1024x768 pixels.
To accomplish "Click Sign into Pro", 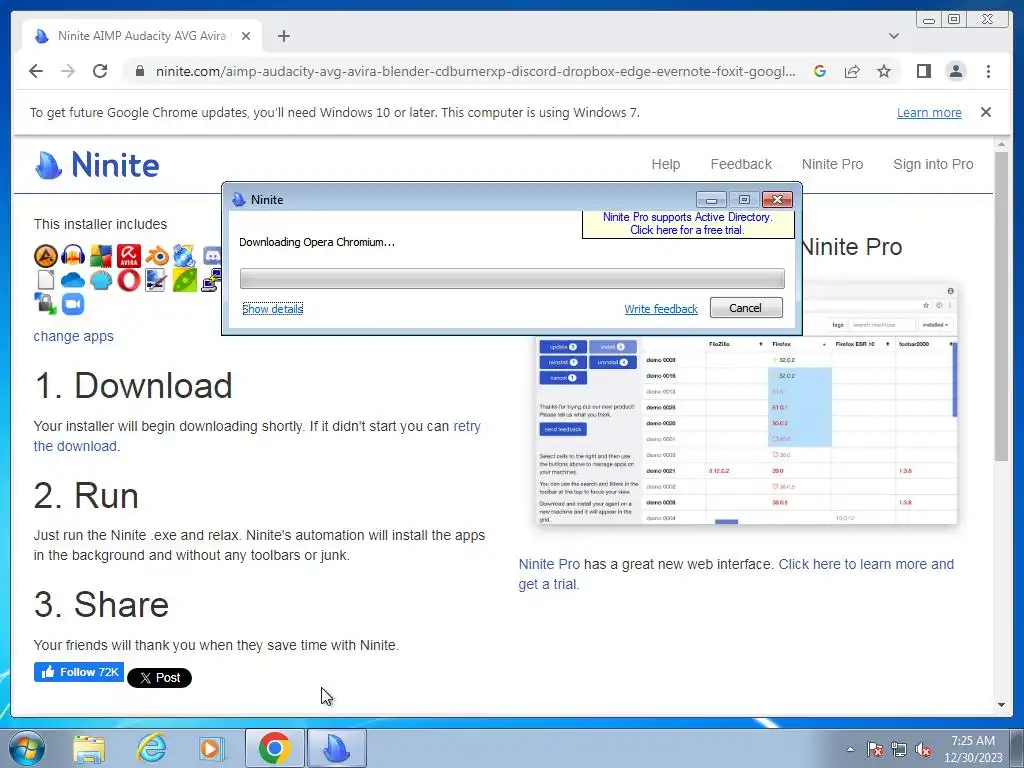I will (933, 164).
